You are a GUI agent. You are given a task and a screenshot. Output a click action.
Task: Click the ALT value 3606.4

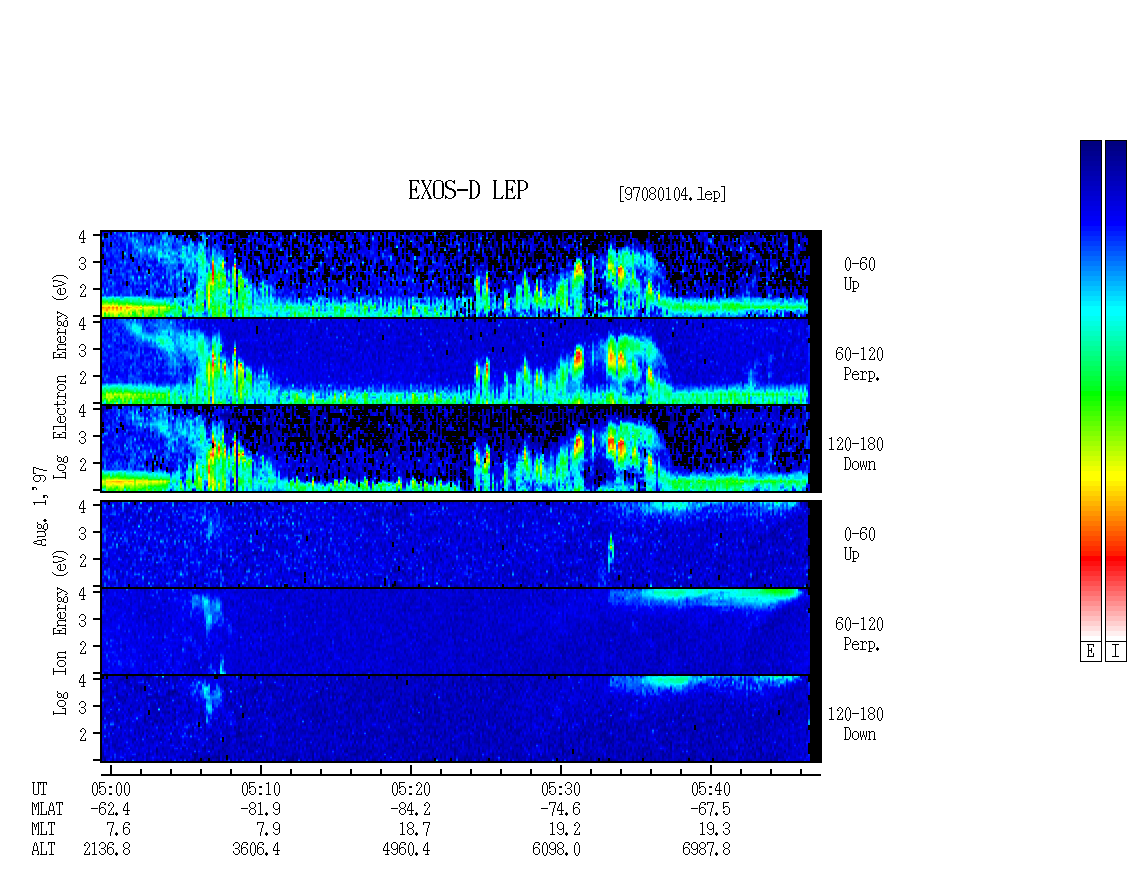pyautogui.click(x=257, y=850)
